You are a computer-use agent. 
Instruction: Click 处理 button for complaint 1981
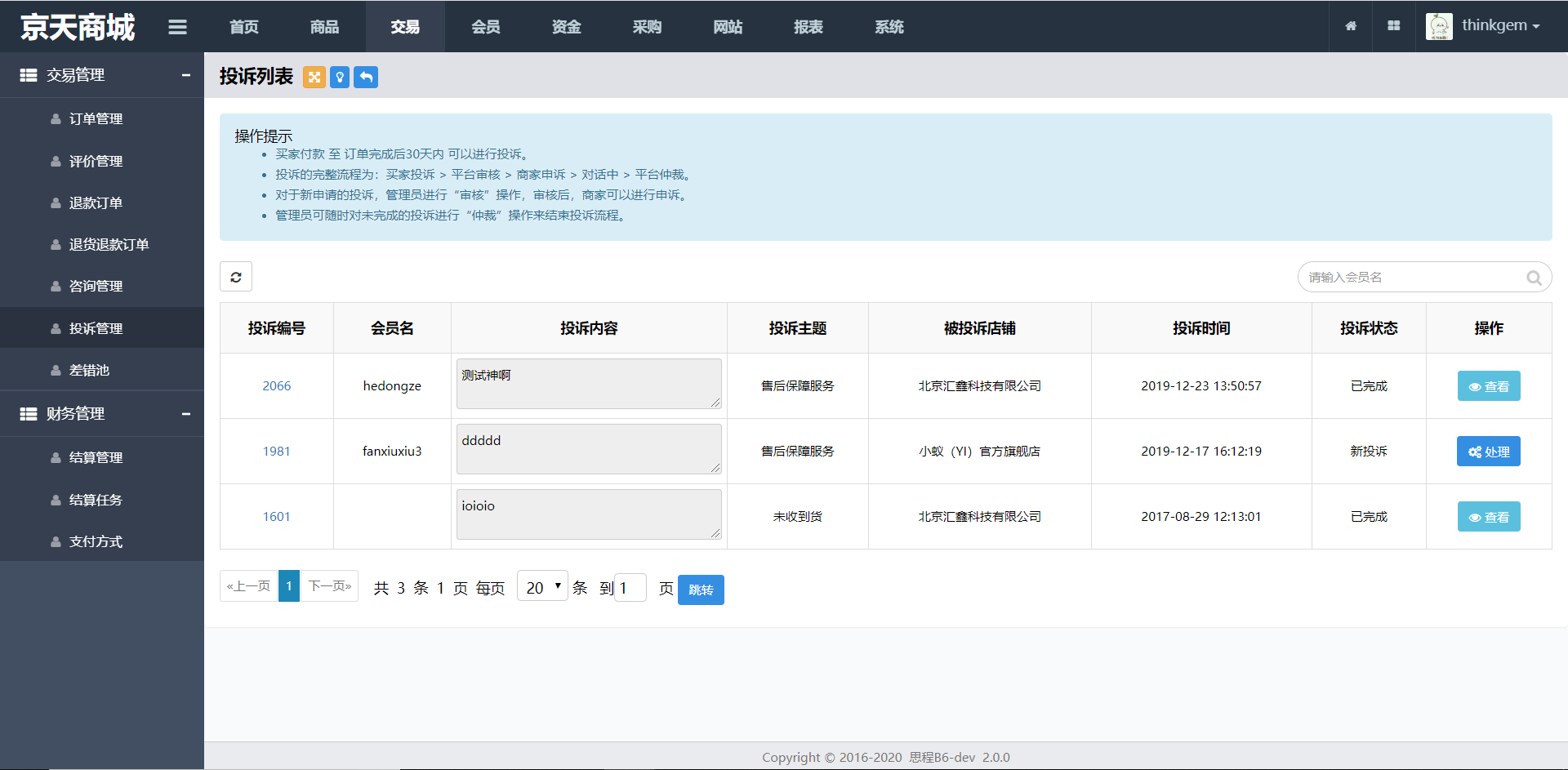[x=1489, y=452]
